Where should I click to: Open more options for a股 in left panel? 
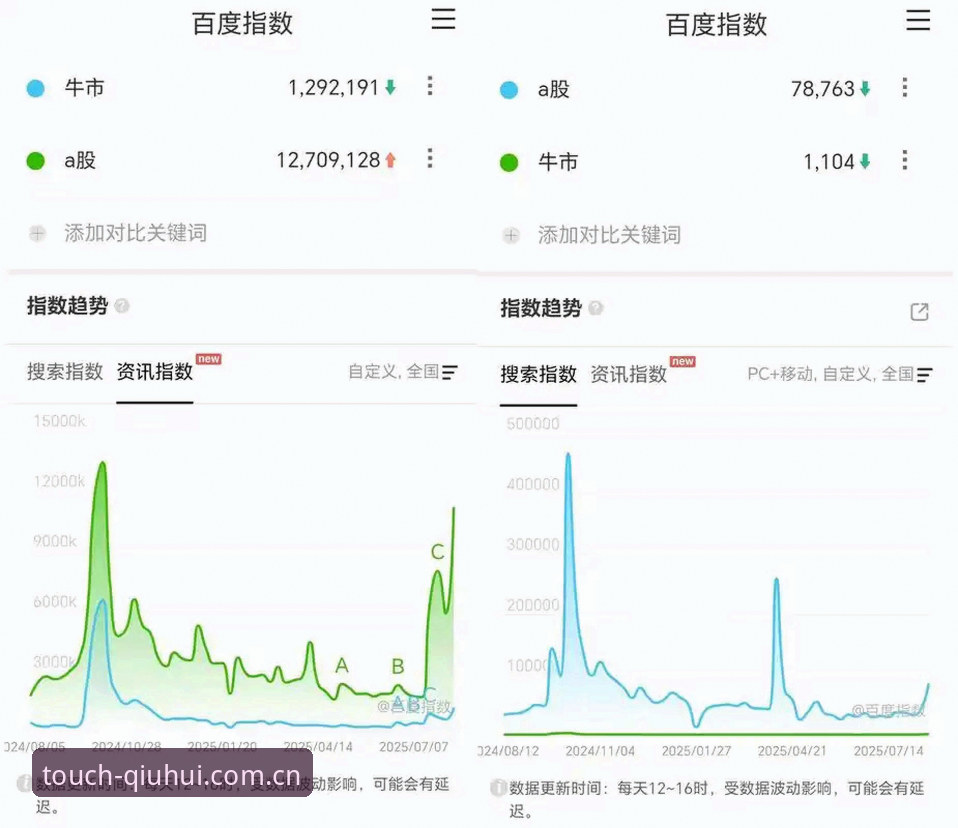pos(430,158)
